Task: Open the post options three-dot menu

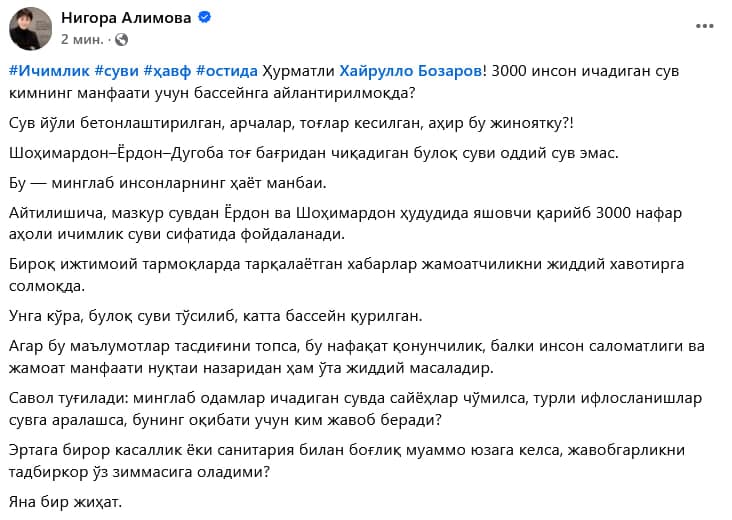Action: [704, 26]
